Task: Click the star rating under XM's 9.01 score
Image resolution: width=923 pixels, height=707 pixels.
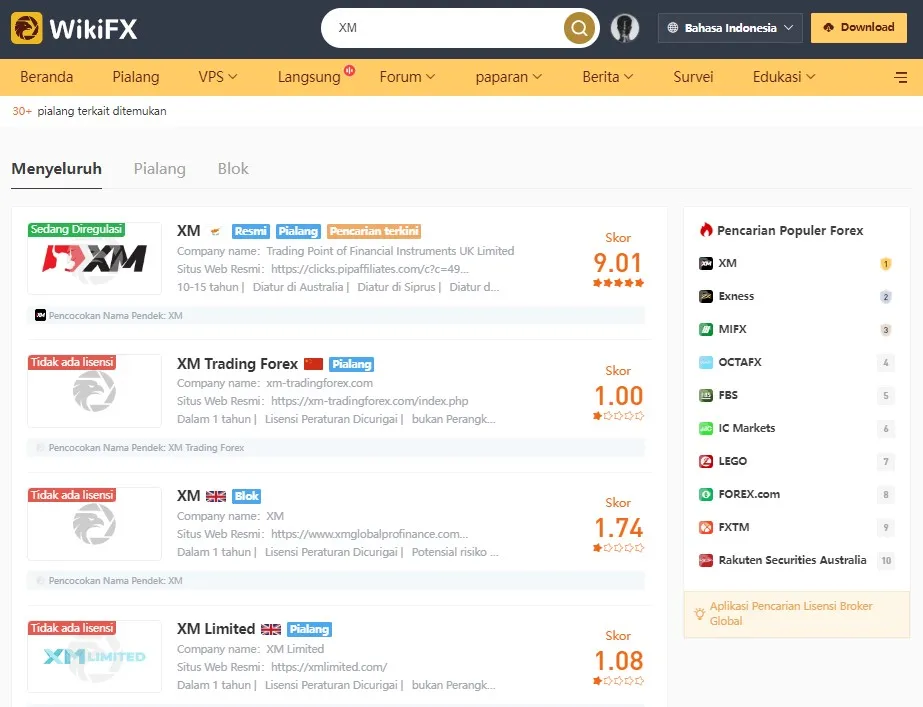Action: pyautogui.click(x=618, y=283)
